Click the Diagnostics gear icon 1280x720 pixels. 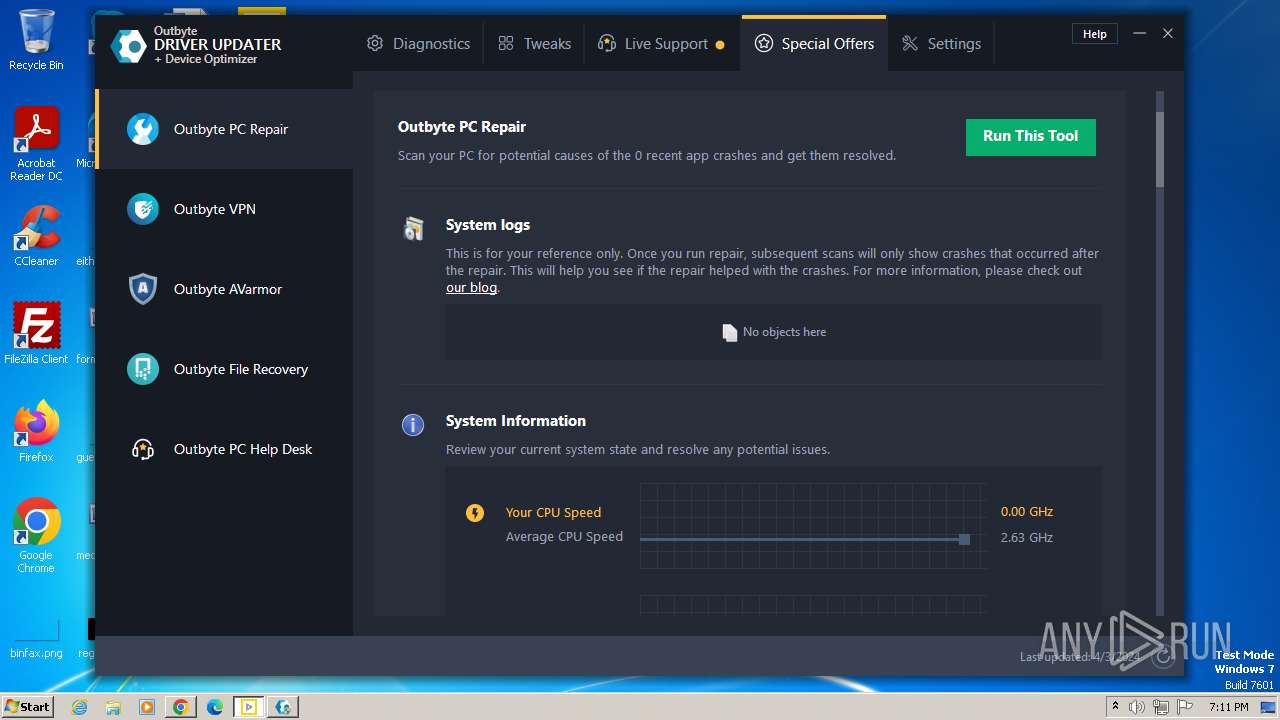(375, 44)
